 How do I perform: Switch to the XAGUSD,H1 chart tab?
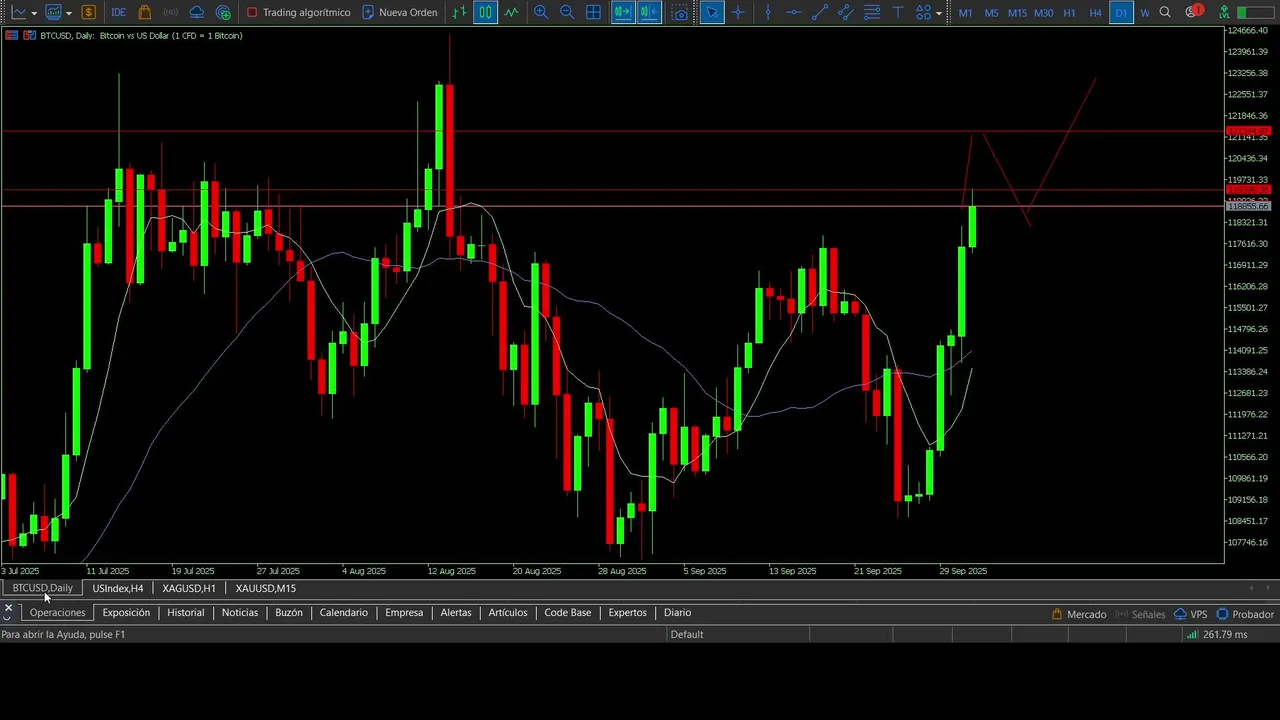point(189,588)
